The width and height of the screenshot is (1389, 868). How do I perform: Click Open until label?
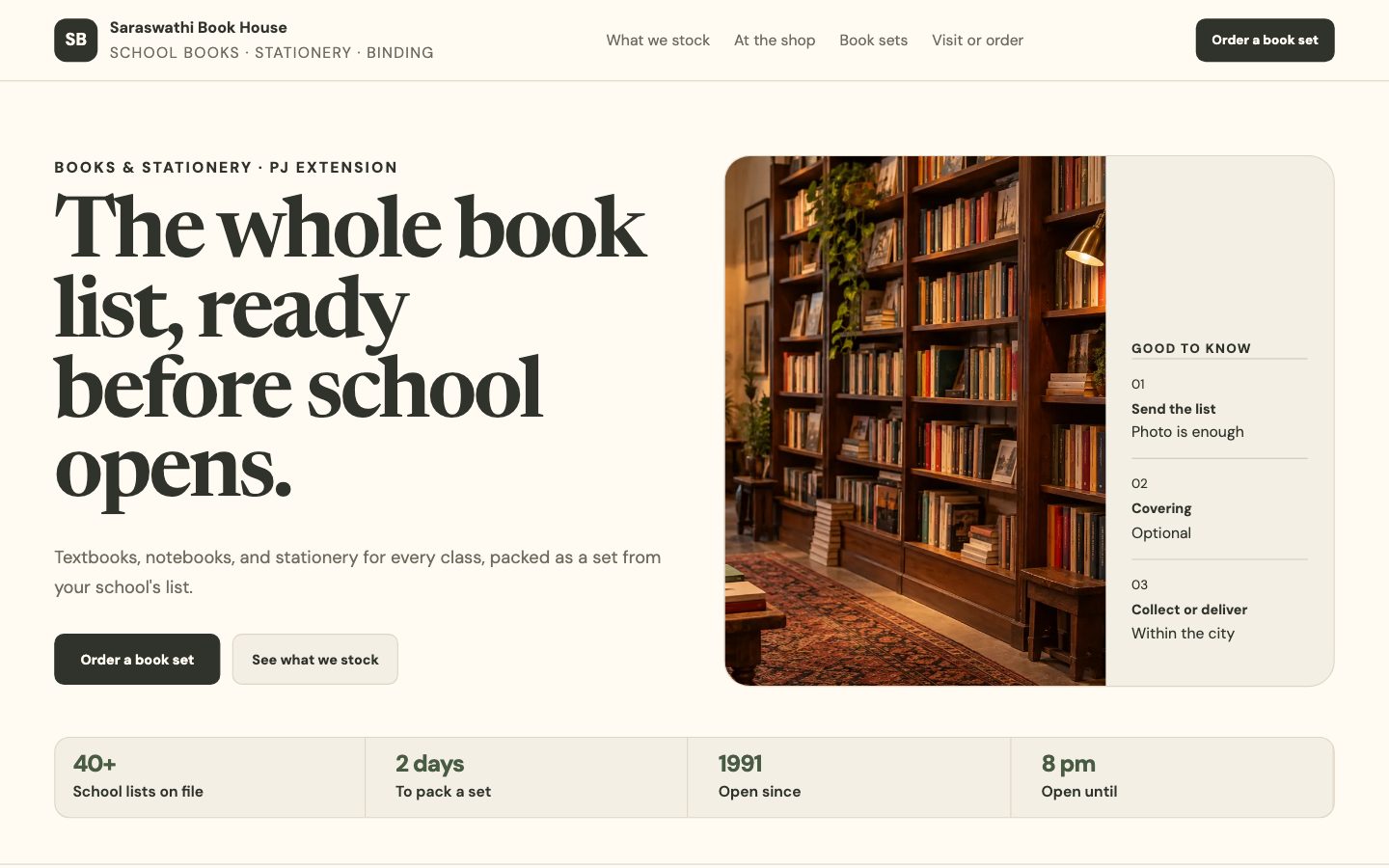pos(1079,791)
